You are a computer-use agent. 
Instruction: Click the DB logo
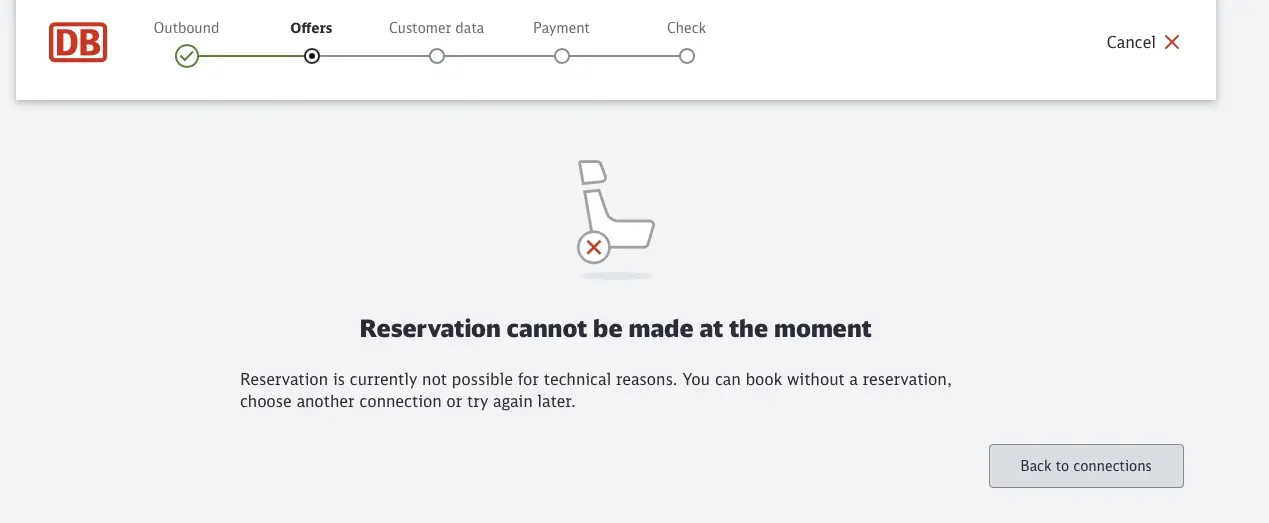78,43
